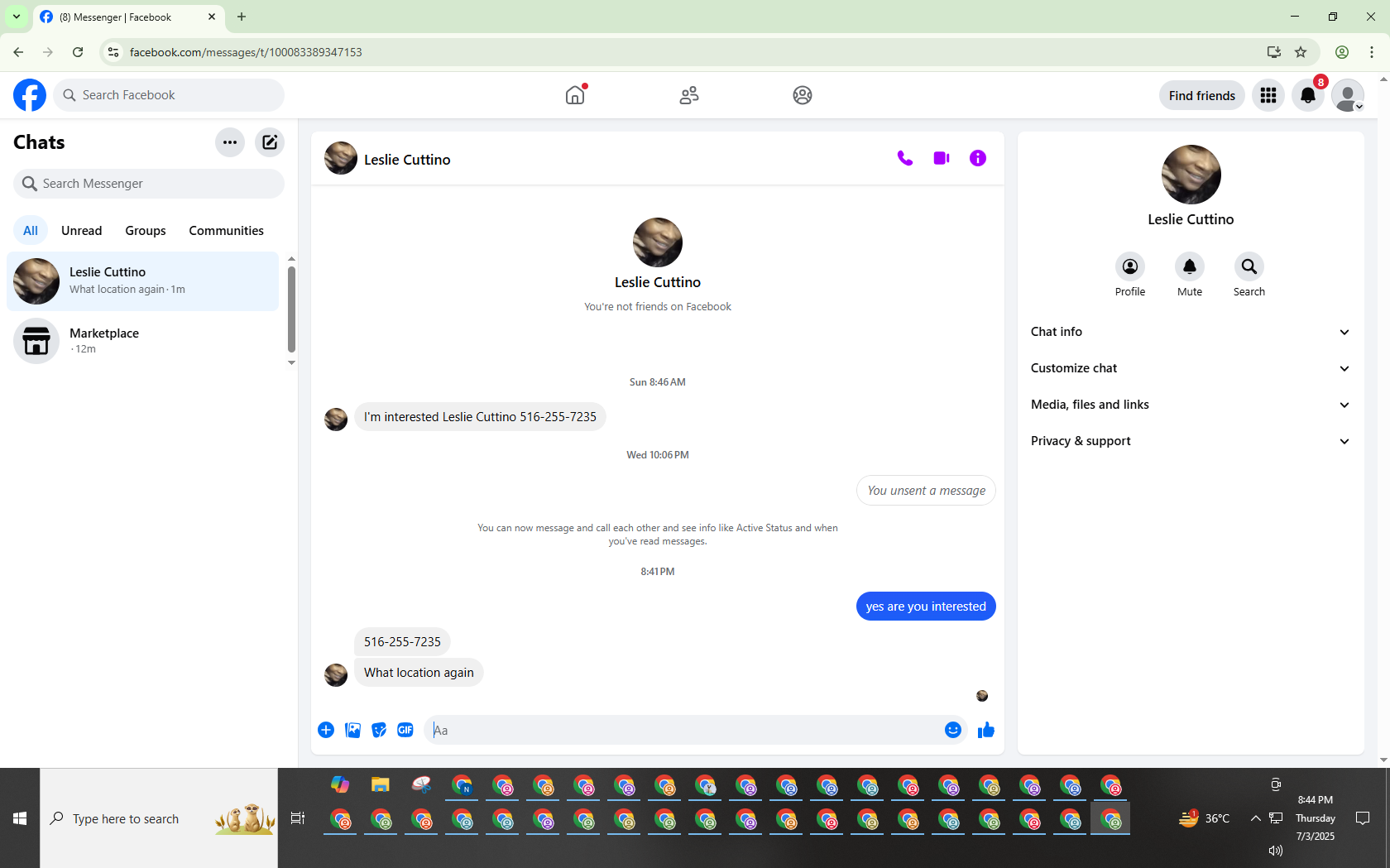
Task: Click the '516-255-7235' message bubble
Action: pos(402,642)
